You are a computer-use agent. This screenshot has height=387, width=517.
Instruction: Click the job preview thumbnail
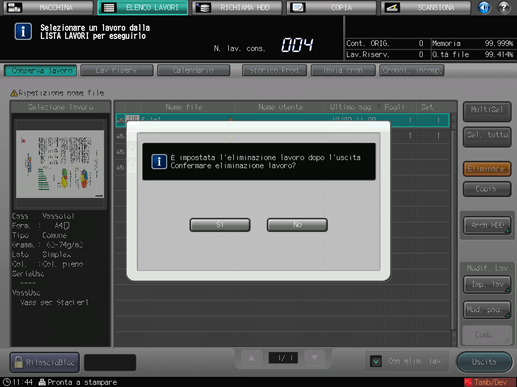click(x=60, y=164)
